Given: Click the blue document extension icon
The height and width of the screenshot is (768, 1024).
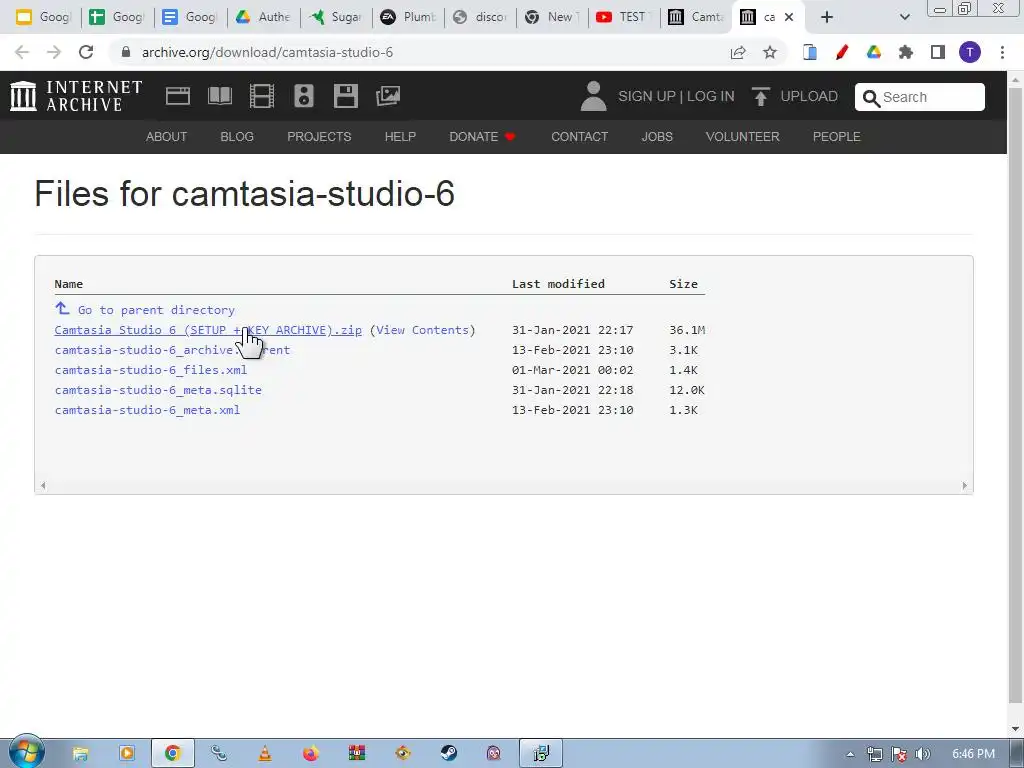Looking at the screenshot, I should click(x=810, y=52).
